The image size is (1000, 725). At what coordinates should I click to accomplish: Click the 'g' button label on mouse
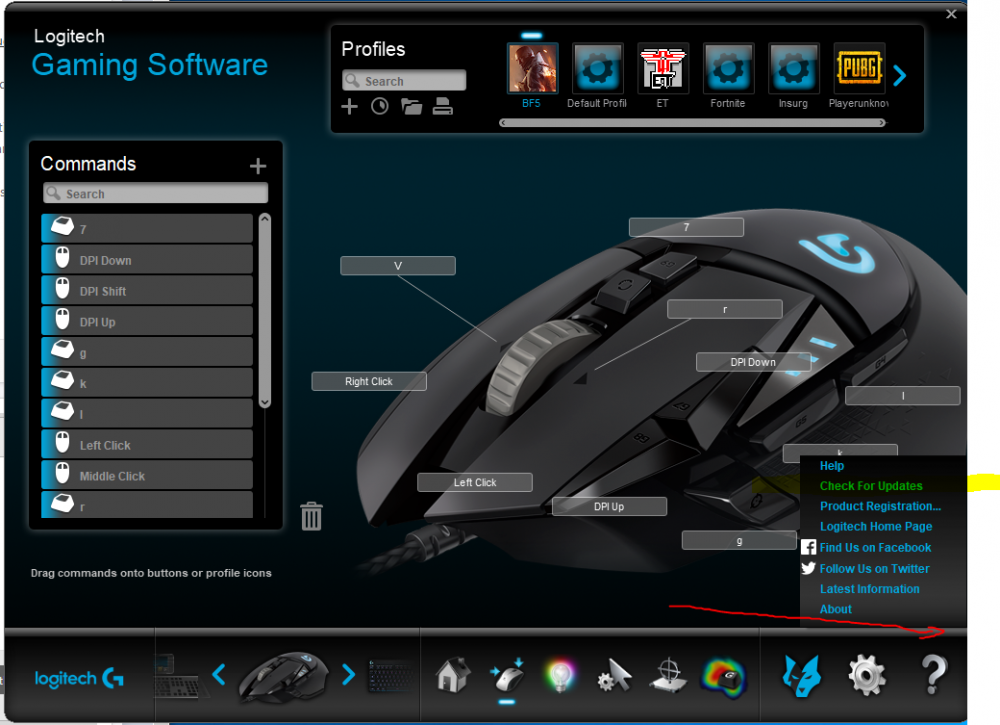point(739,540)
